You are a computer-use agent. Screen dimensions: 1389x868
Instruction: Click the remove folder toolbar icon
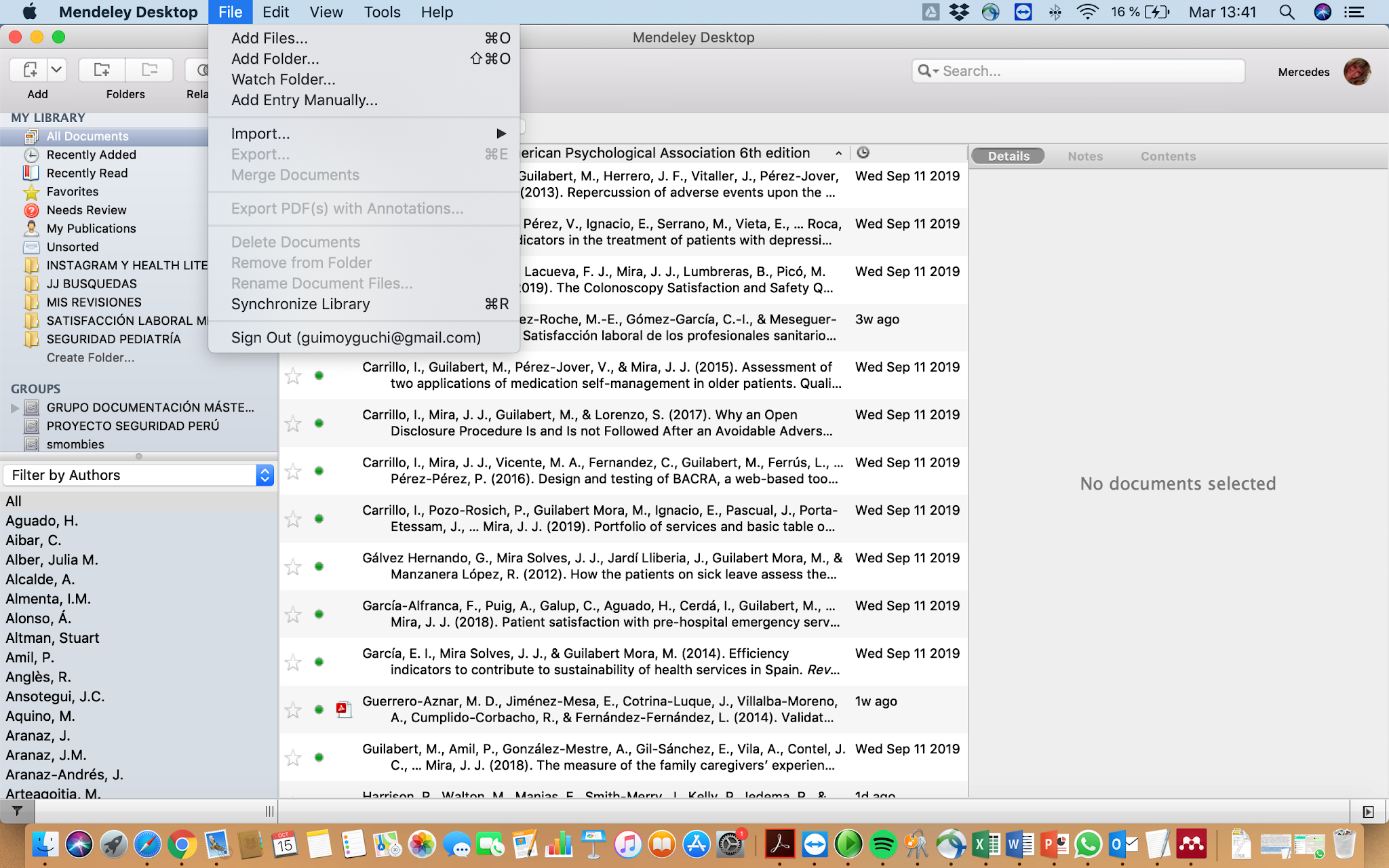point(149,70)
